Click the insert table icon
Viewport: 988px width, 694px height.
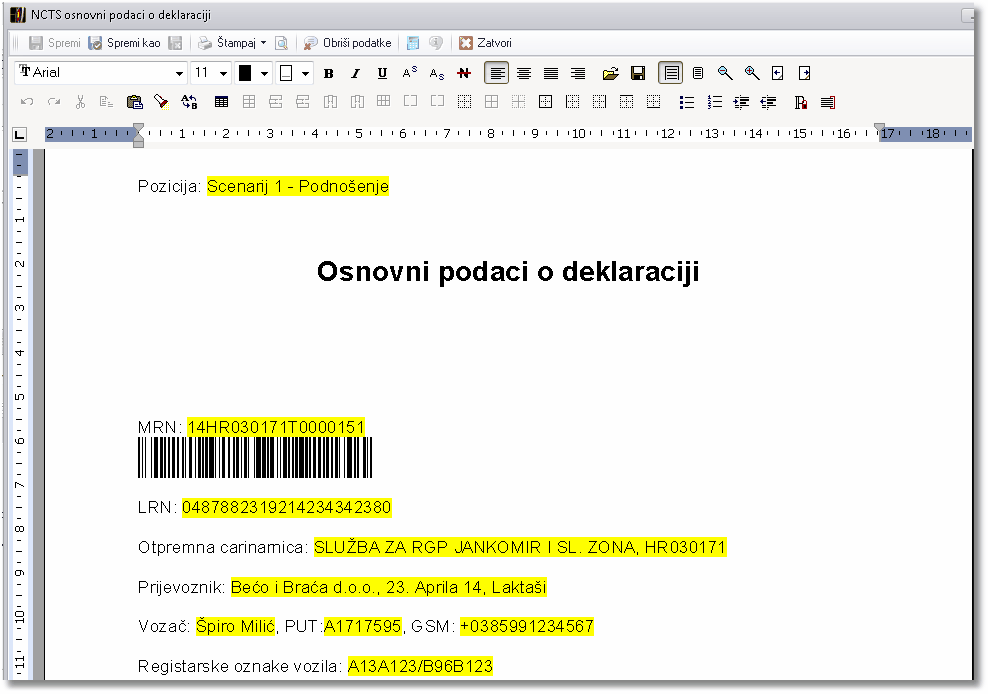click(x=221, y=102)
